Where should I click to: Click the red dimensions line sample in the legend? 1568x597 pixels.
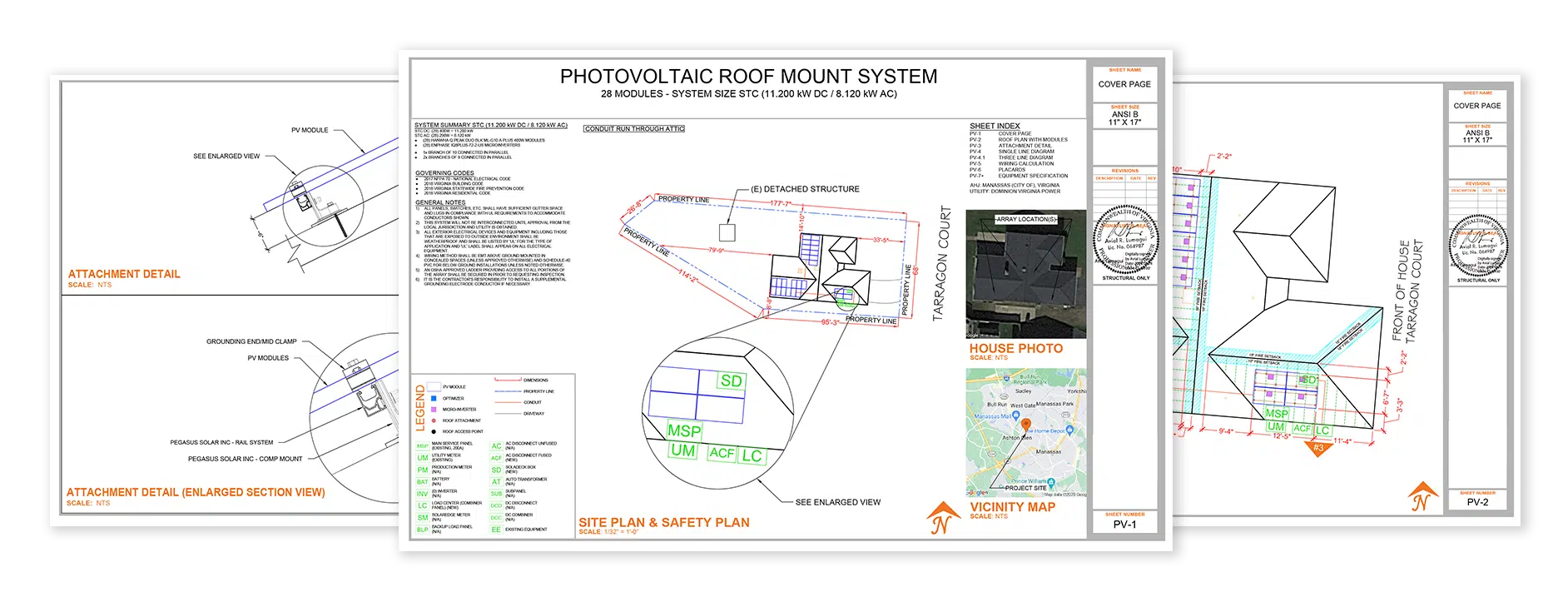pos(508,380)
